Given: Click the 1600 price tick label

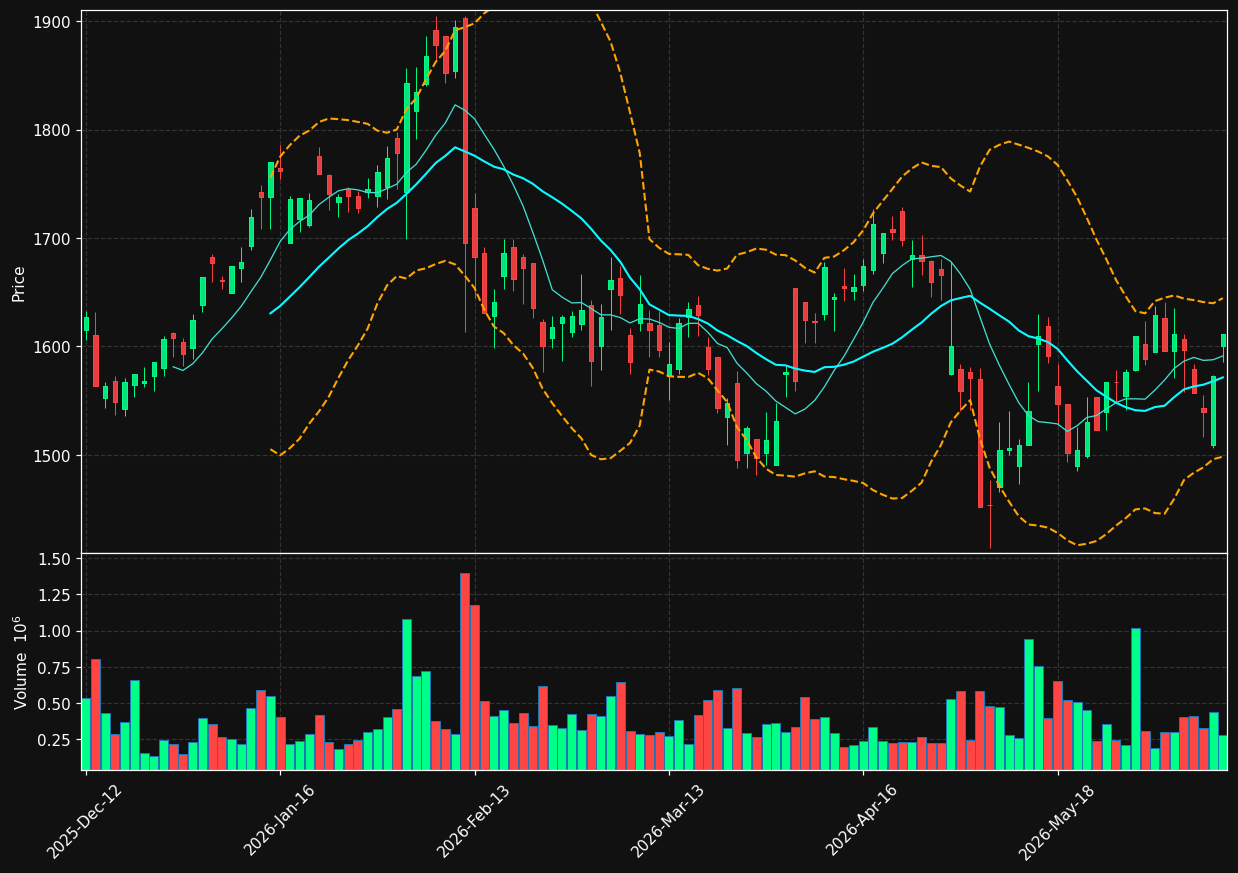Looking at the screenshot, I should coord(53,347).
